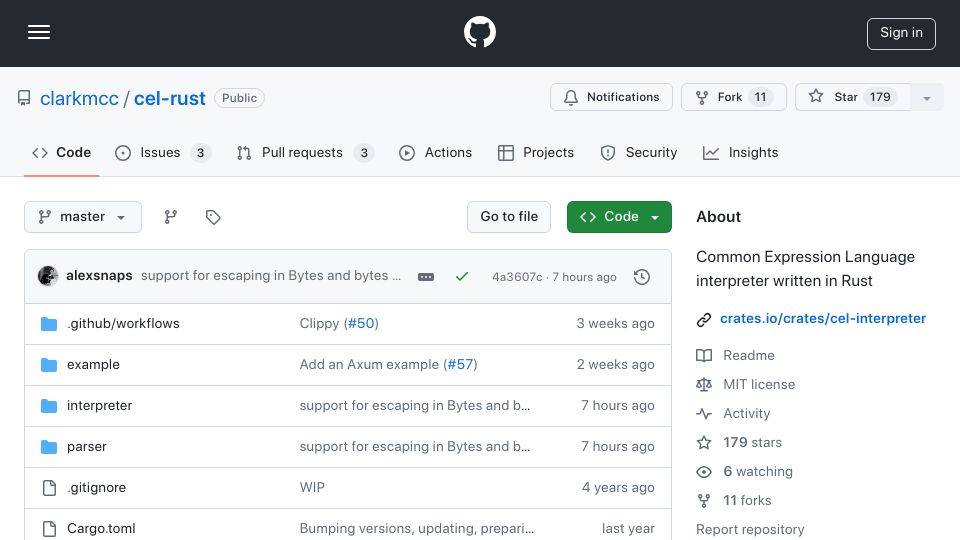View tags via the tag icon
Screen dimensions: 960x540
pyautogui.click(x=213, y=217)
